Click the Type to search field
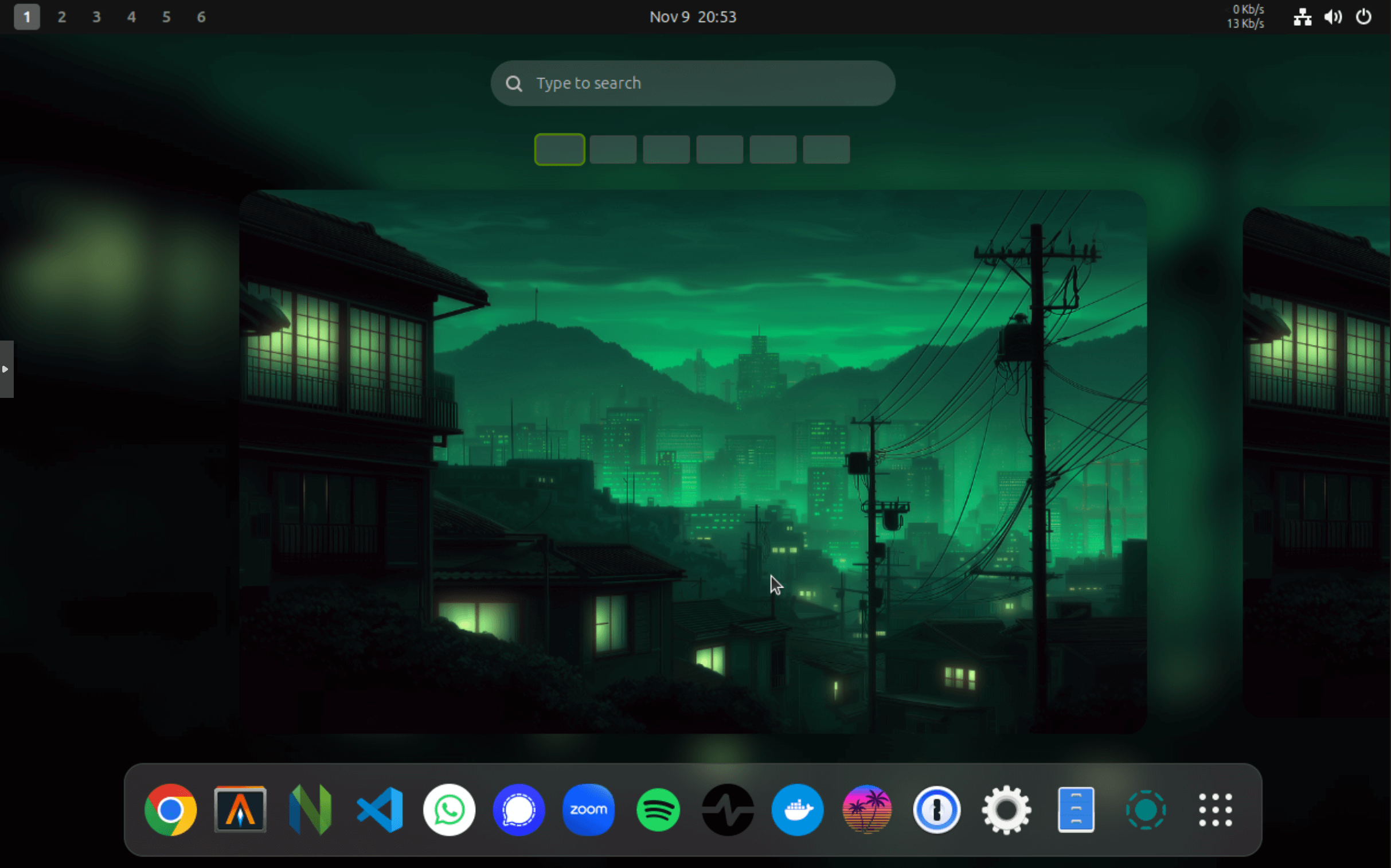Viewport: 1391px width, 868px height. (692, 83)
